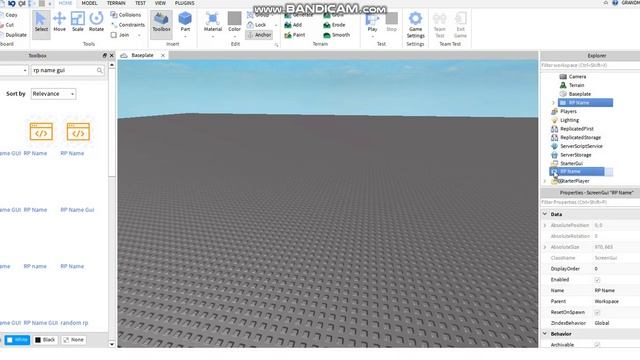
Task: Click the Anchor tool
Action: (x=259, y=35)
